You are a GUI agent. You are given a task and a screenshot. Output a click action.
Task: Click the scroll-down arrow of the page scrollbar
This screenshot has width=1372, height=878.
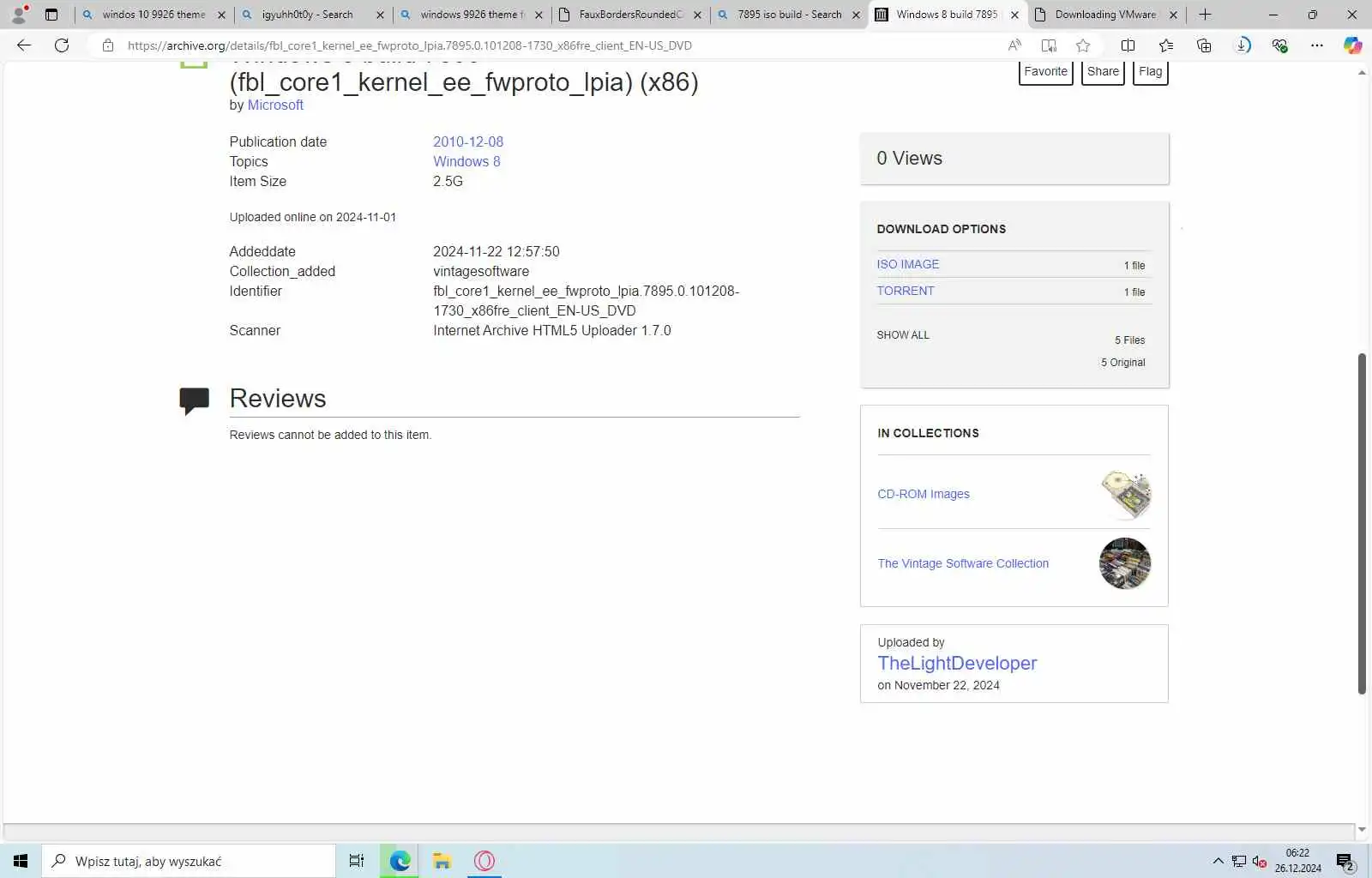point(1362,829)
